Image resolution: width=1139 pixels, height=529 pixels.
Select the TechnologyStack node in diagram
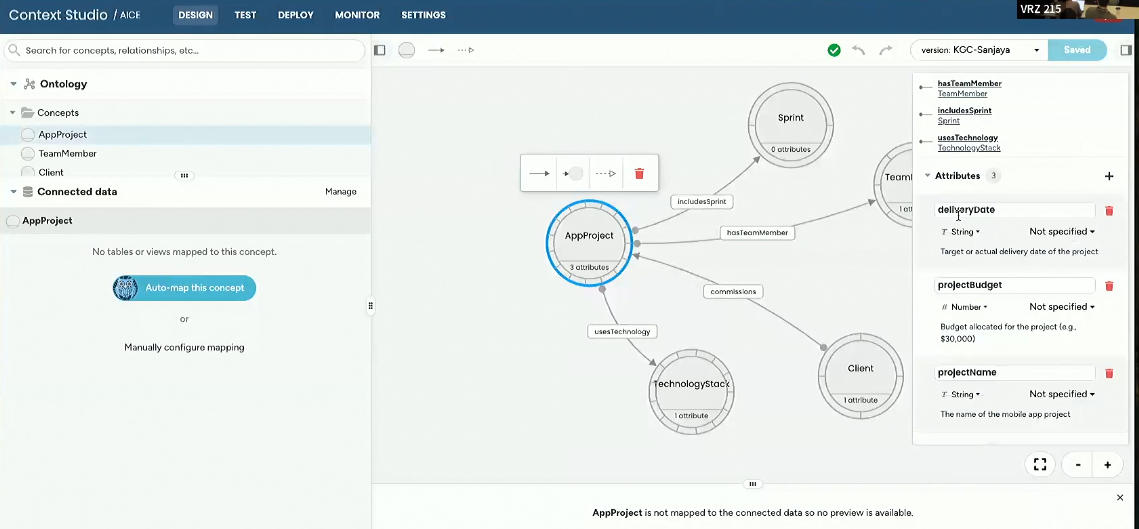(x=692, y=391)
